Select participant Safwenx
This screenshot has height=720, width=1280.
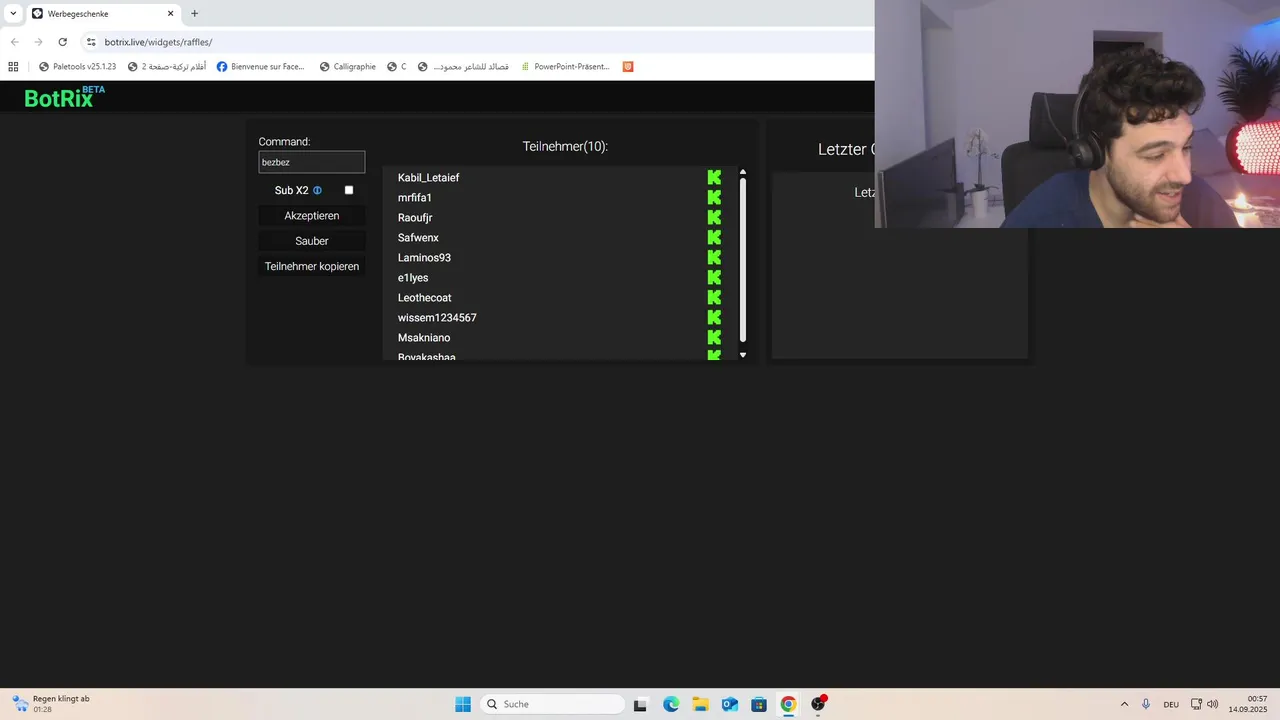[418, 237]
